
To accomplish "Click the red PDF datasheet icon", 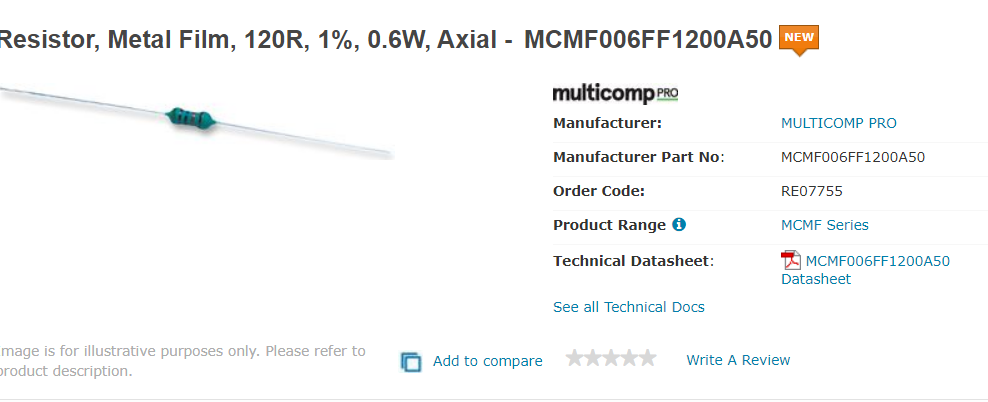I will click(x=791, y=260).
